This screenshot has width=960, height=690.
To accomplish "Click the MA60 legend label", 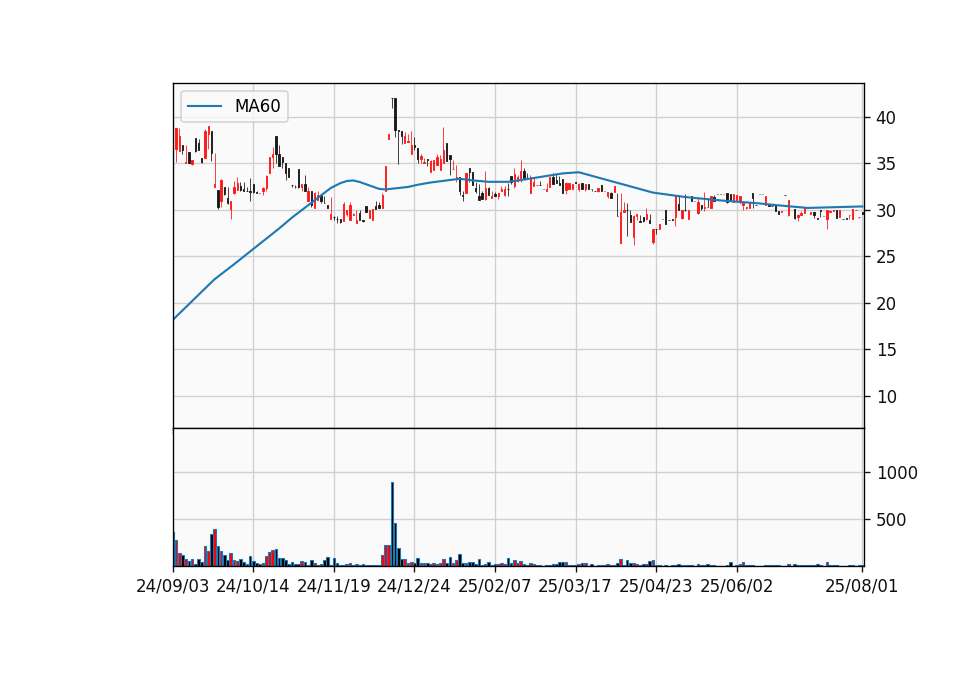I will click(x=257, y=106).
